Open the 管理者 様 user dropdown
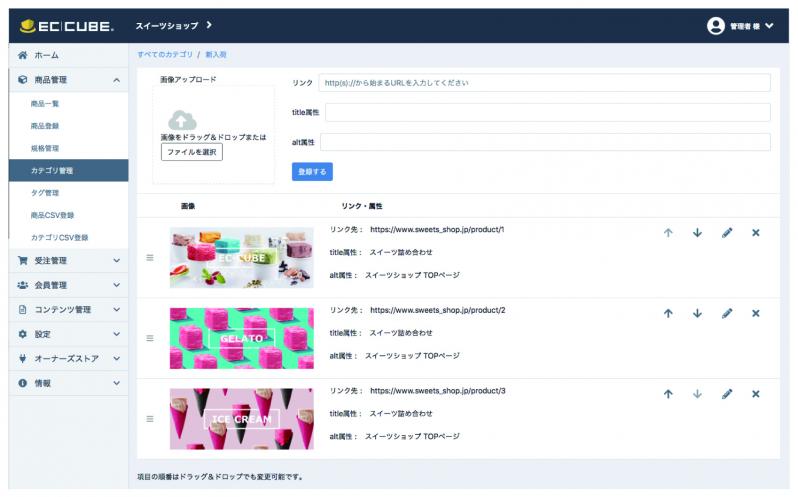The image size is (798, 497). pos(740,26)
